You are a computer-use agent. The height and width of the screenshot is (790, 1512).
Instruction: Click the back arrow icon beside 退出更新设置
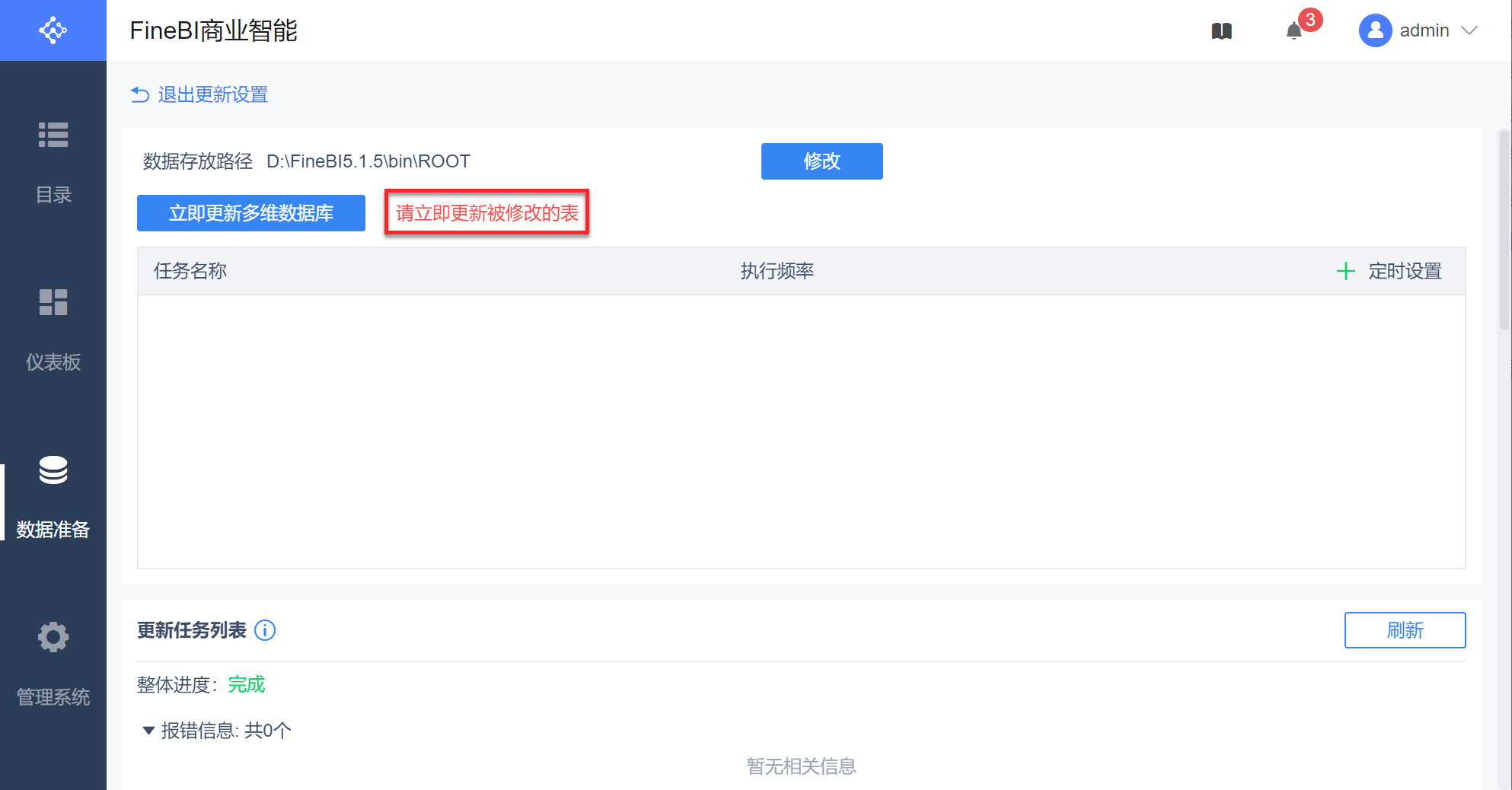(140, 94)
